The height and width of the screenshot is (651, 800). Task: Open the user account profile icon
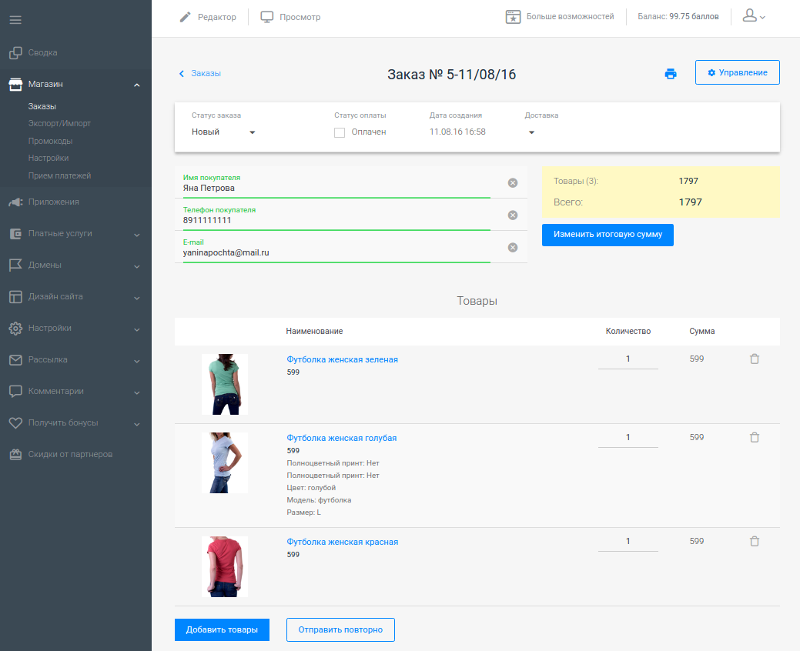point(749,16)
